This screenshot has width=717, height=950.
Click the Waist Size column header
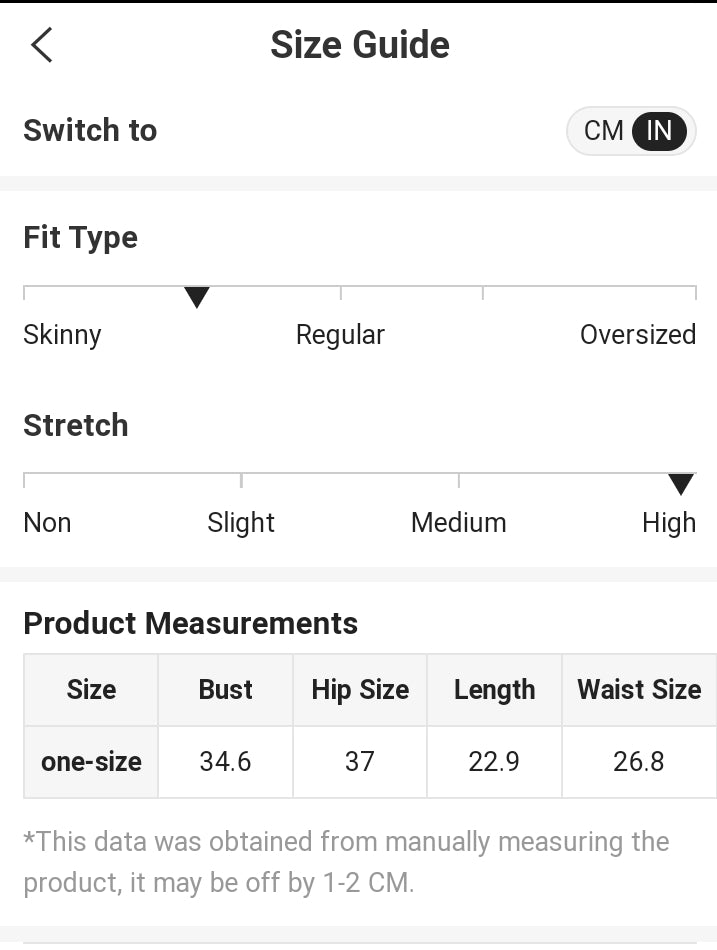(x=639, y=690)
